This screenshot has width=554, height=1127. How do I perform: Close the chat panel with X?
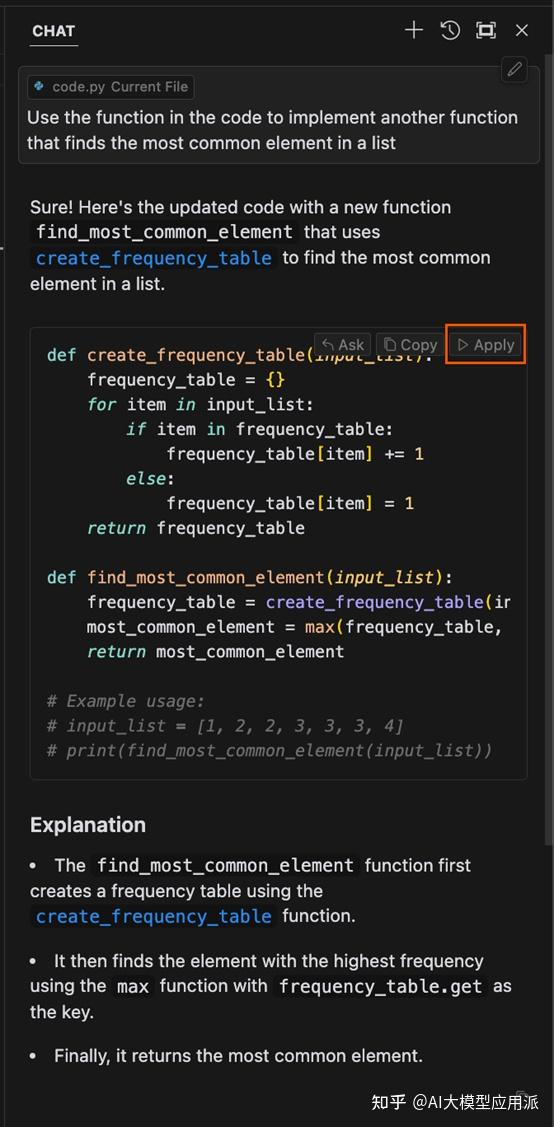pos(522,30)
